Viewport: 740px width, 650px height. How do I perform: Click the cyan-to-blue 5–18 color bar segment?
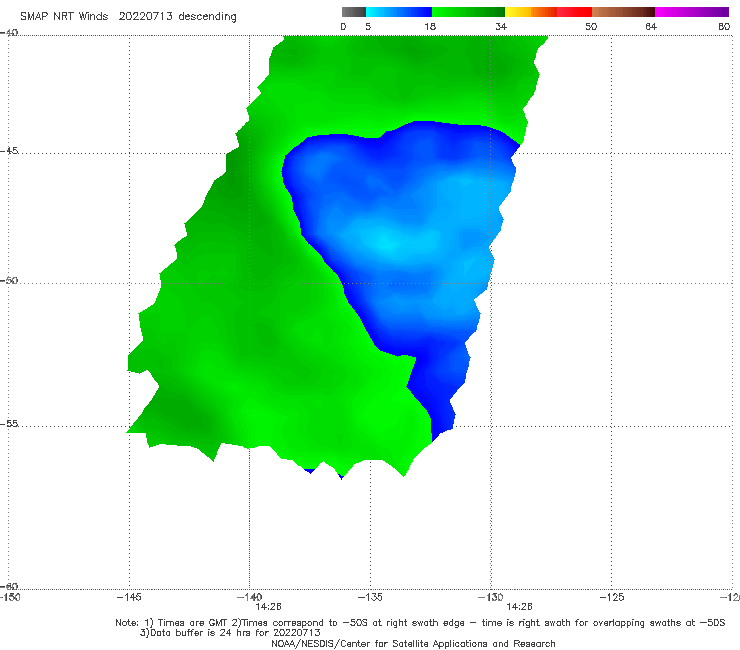pos(399,12)
